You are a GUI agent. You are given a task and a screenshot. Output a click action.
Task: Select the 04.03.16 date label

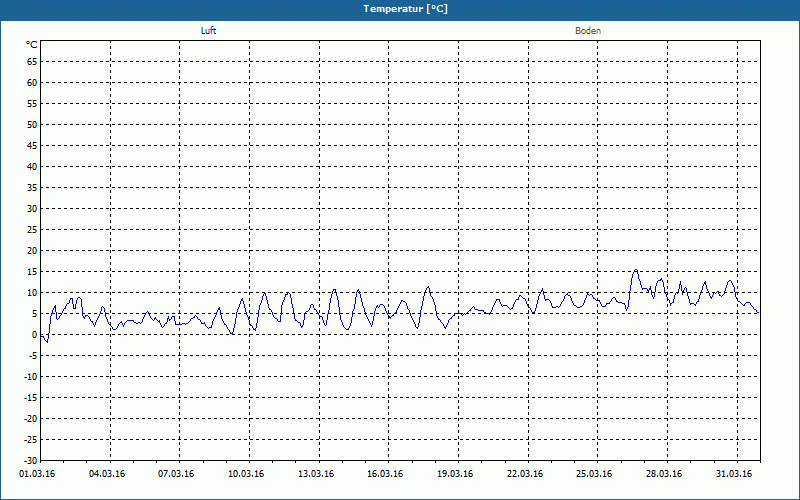[x=107, y=474]
